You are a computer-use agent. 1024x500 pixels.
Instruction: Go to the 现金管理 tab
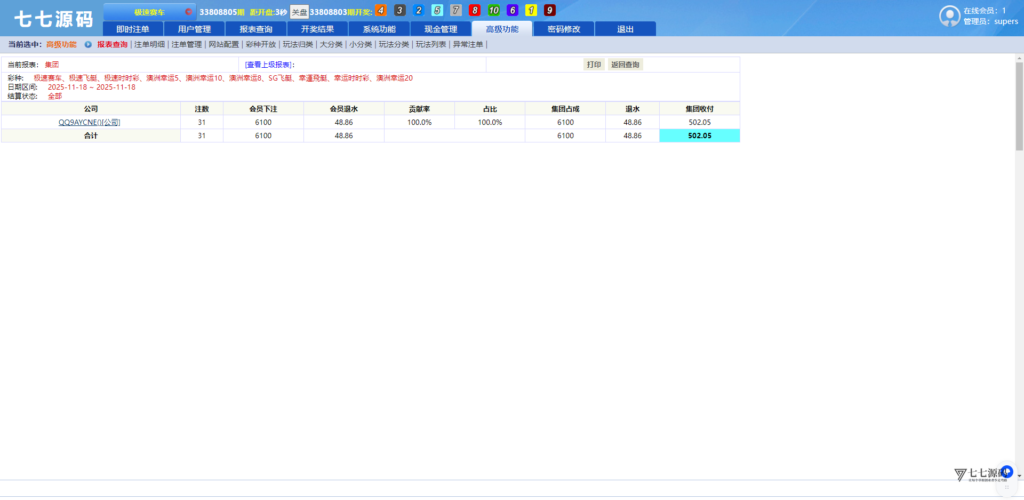coord(440,29)
